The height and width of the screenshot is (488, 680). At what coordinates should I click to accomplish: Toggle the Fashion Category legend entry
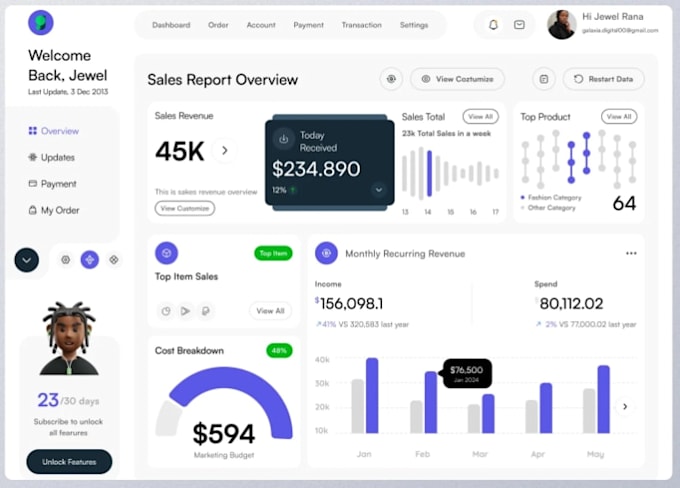tap(551, 197)
